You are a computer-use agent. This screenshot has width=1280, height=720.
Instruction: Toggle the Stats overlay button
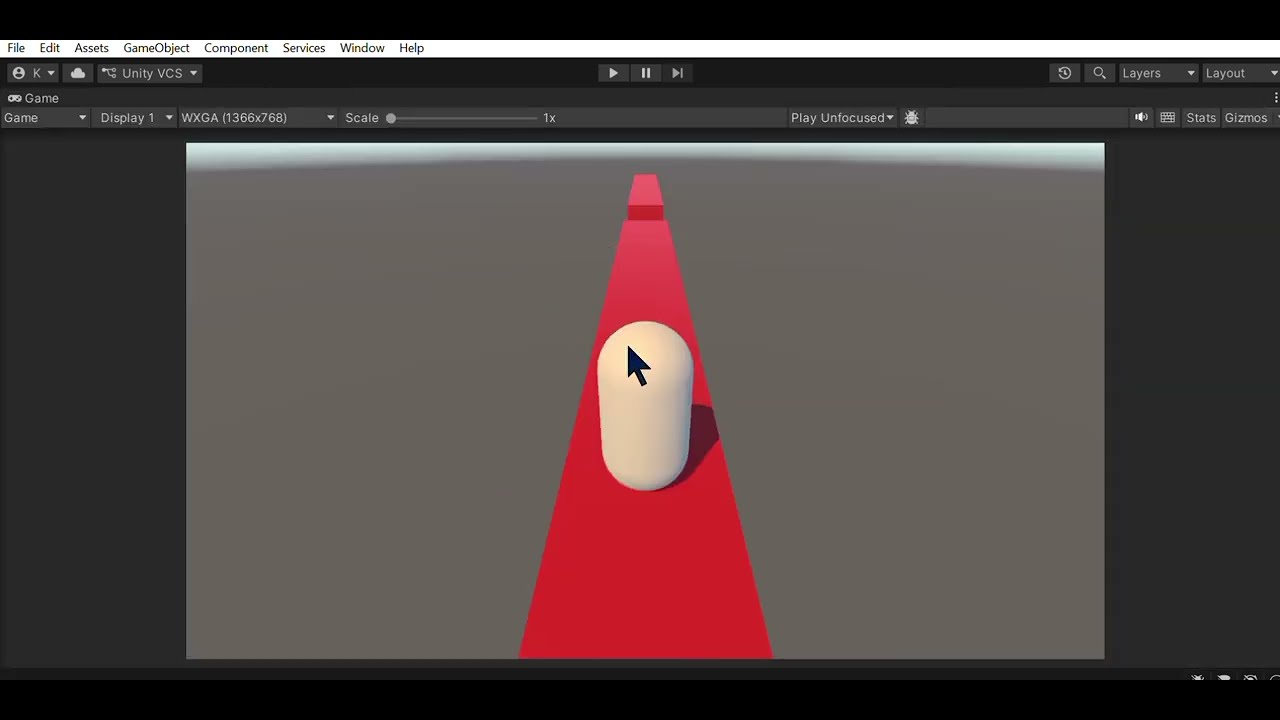[x=1201, y=118]
